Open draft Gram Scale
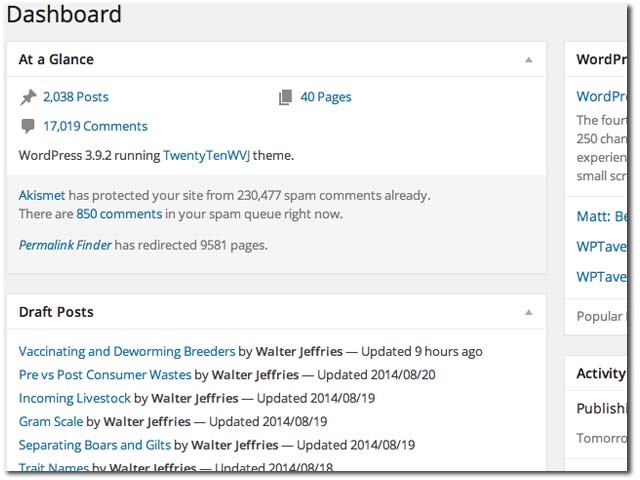640x480 pixels. [x=51, y=421]
